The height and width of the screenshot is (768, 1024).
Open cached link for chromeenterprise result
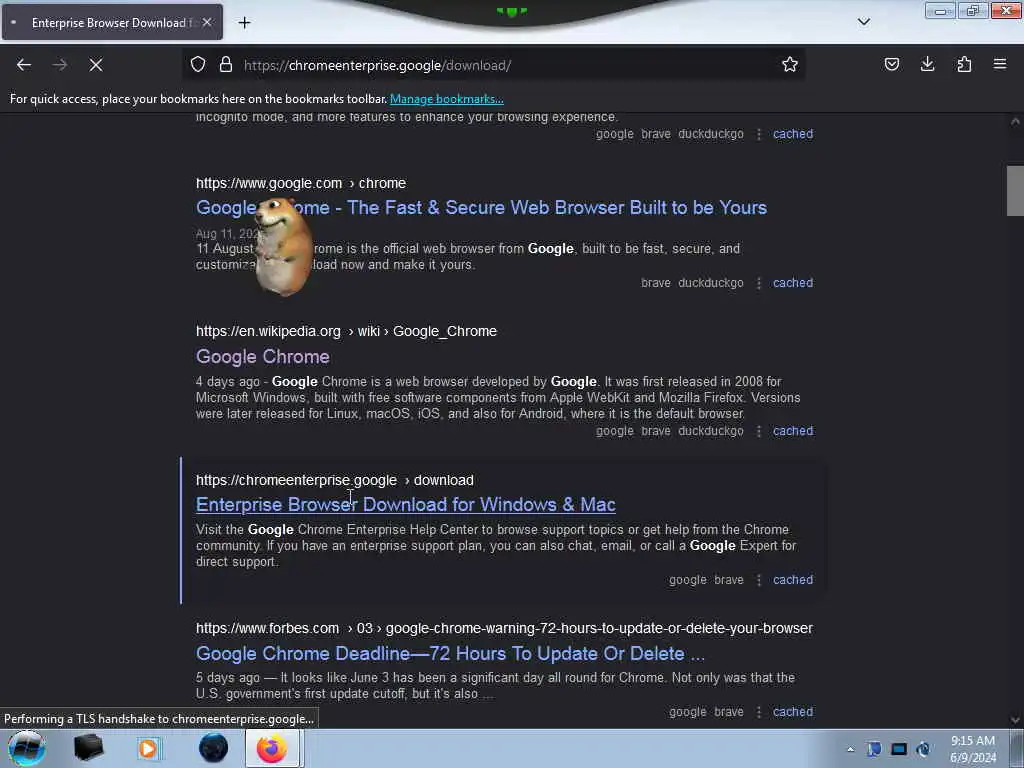pyautogui.click(x=793, y=580)
